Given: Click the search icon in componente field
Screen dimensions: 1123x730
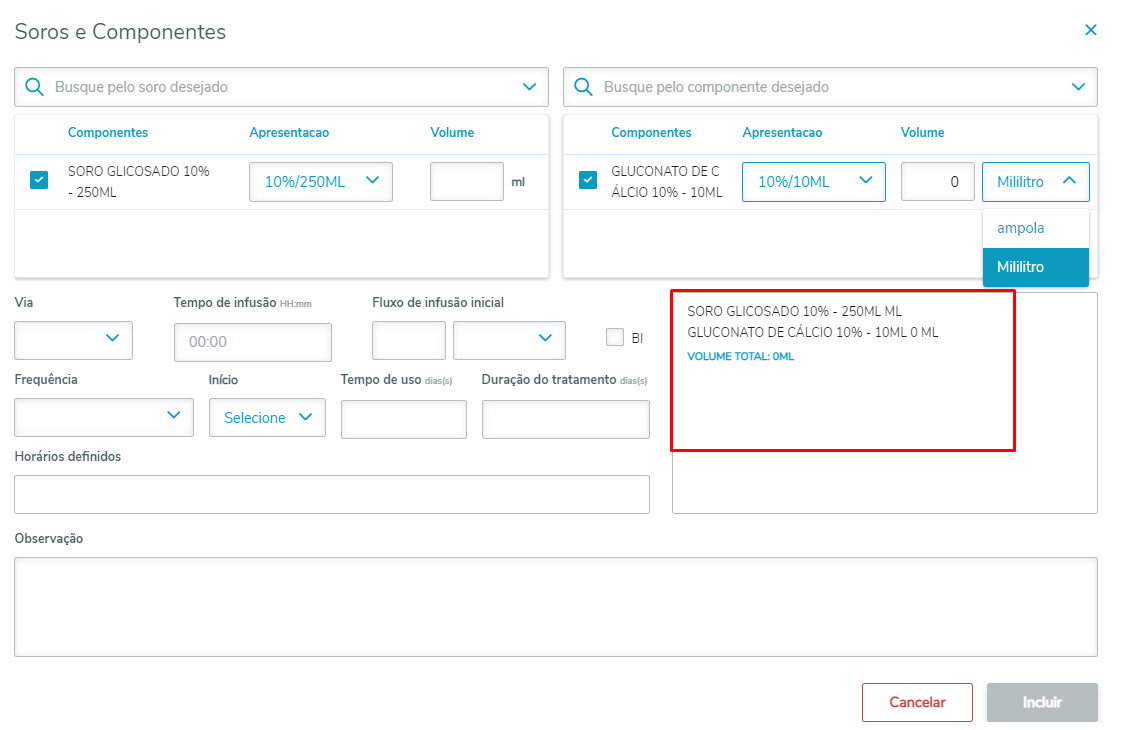Looking at the screenshot, I should (x=583, y=87).
